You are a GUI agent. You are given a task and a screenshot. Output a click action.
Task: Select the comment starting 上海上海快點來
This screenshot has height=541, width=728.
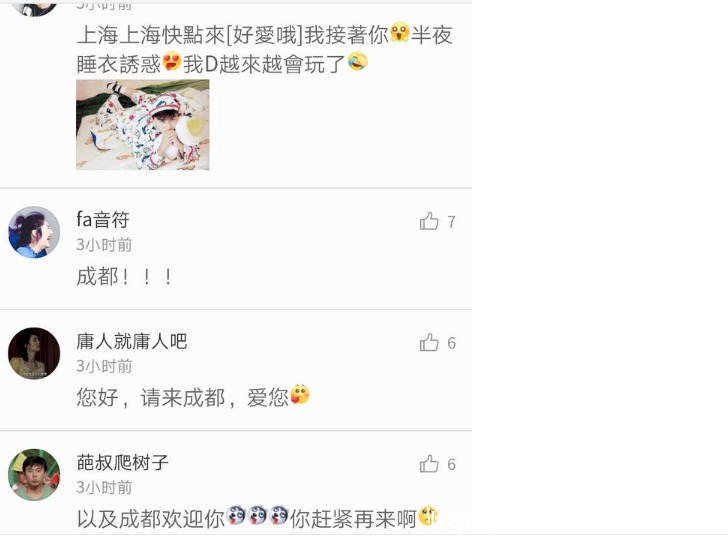(x=265, y=49)
